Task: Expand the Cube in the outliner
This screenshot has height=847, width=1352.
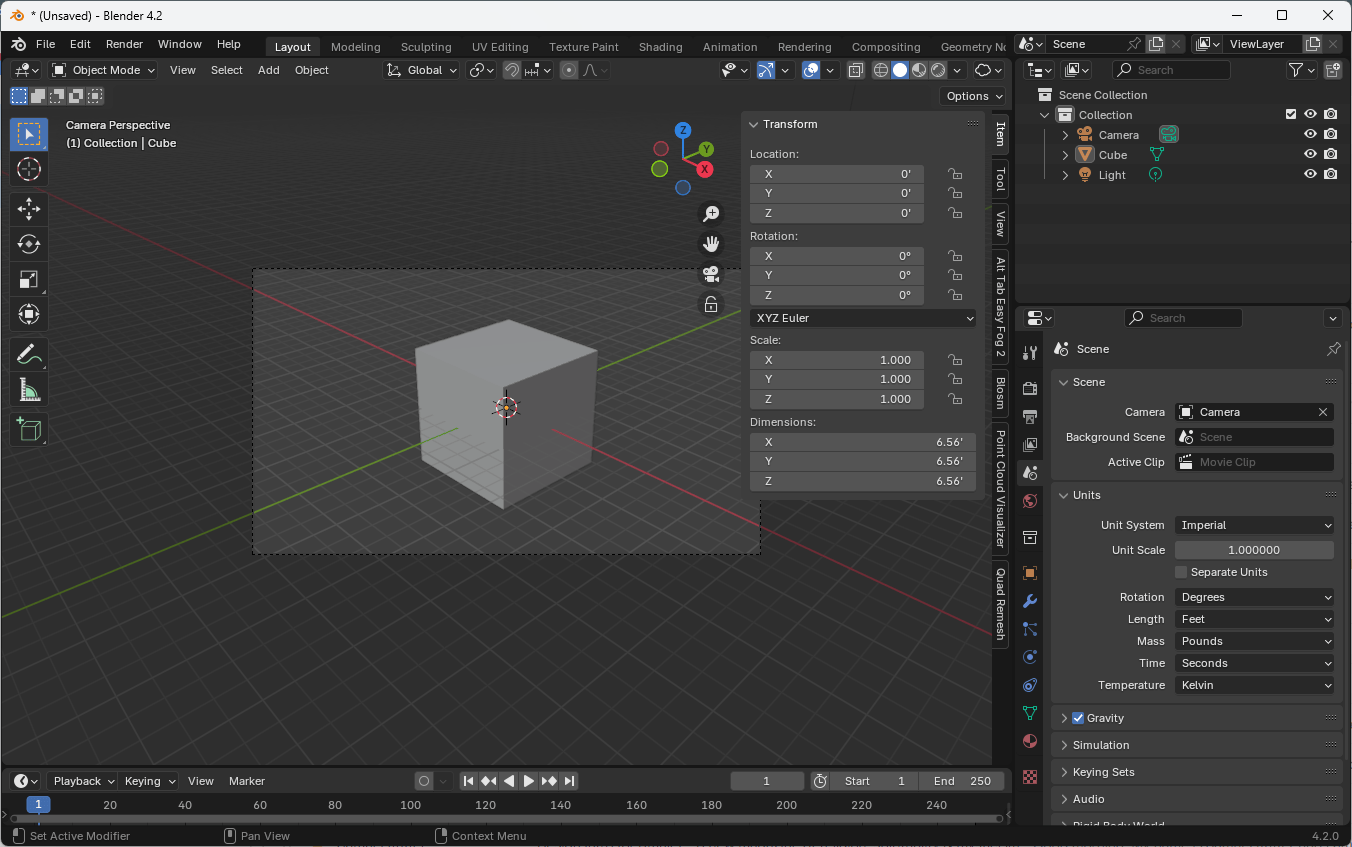Action: click(x=1065, y=155)
